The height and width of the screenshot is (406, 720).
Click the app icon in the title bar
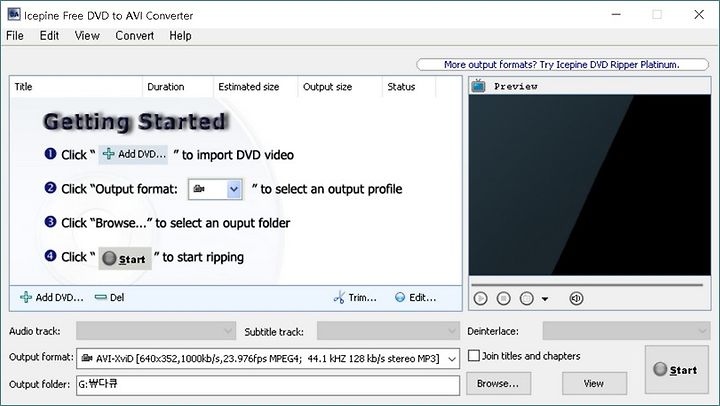[x=14, y=14]
